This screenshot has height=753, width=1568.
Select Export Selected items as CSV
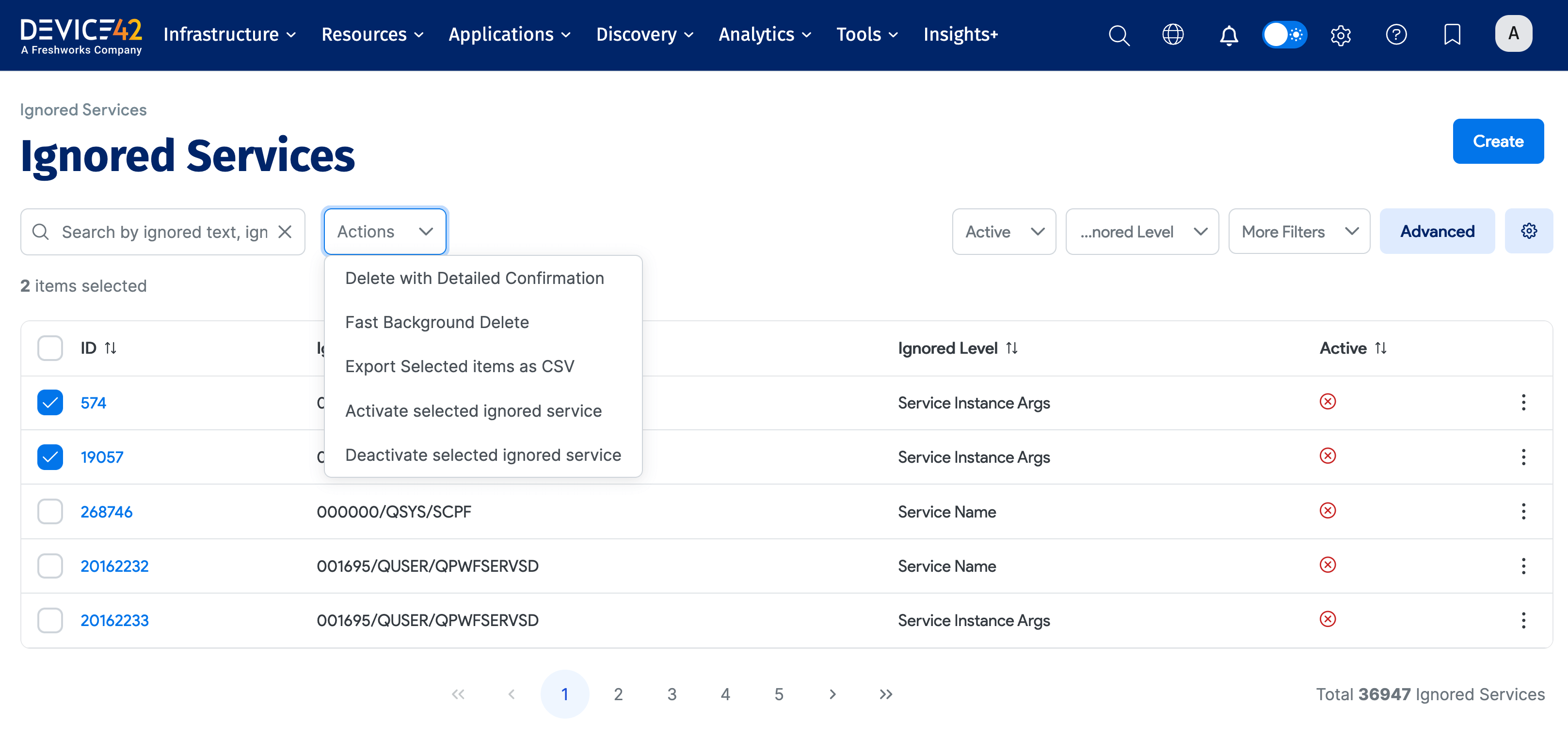click(x=459, y=366)
